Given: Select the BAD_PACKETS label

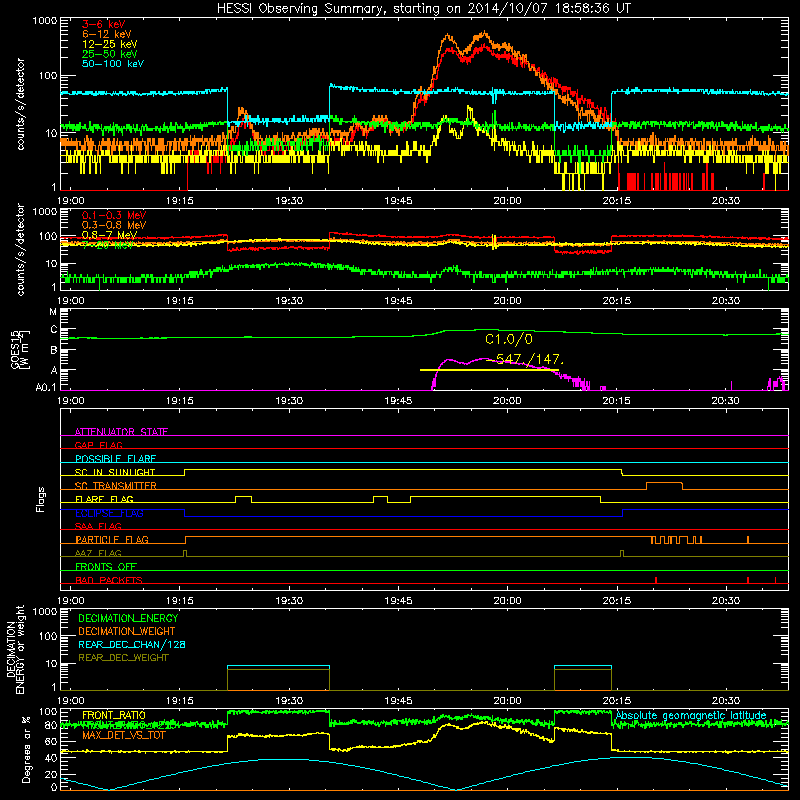Looking at the screenshot, I should 109,580.
